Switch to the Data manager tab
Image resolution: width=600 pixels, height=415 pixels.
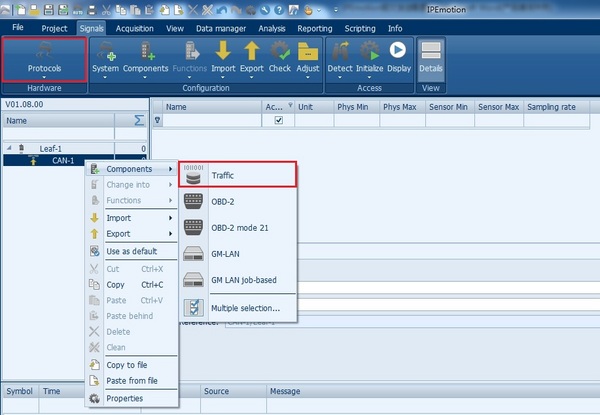click(x=221, y=28)
